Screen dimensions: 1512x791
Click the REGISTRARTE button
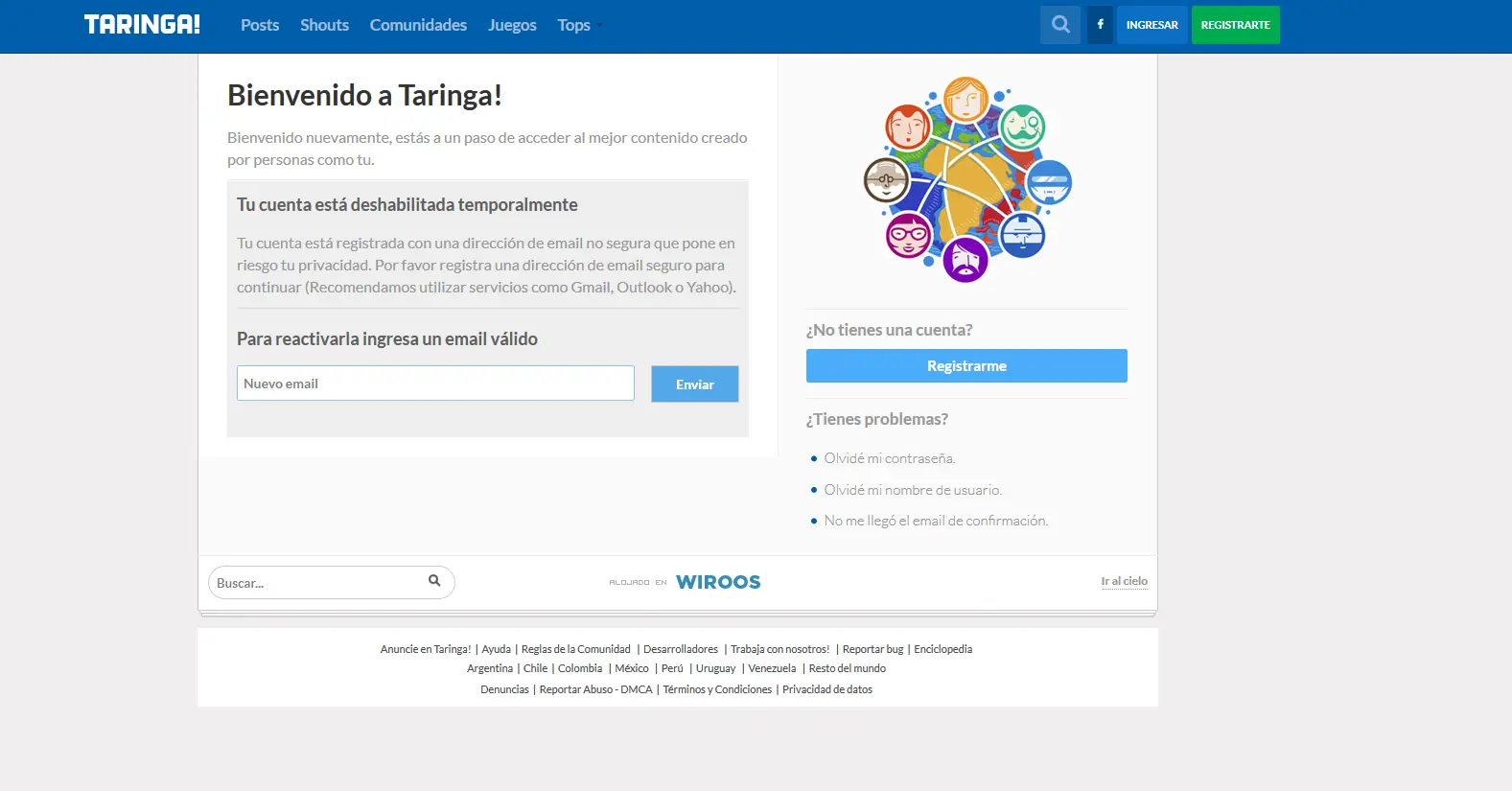coord(1236,25)
